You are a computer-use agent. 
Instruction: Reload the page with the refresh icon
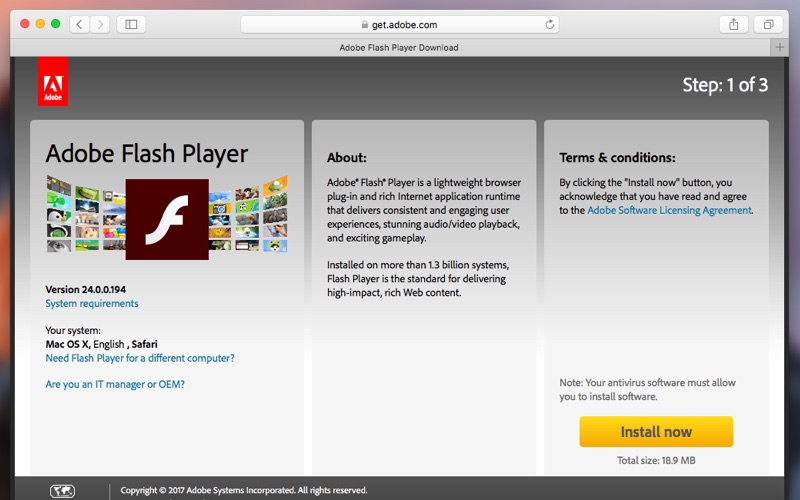pos(549,24)
